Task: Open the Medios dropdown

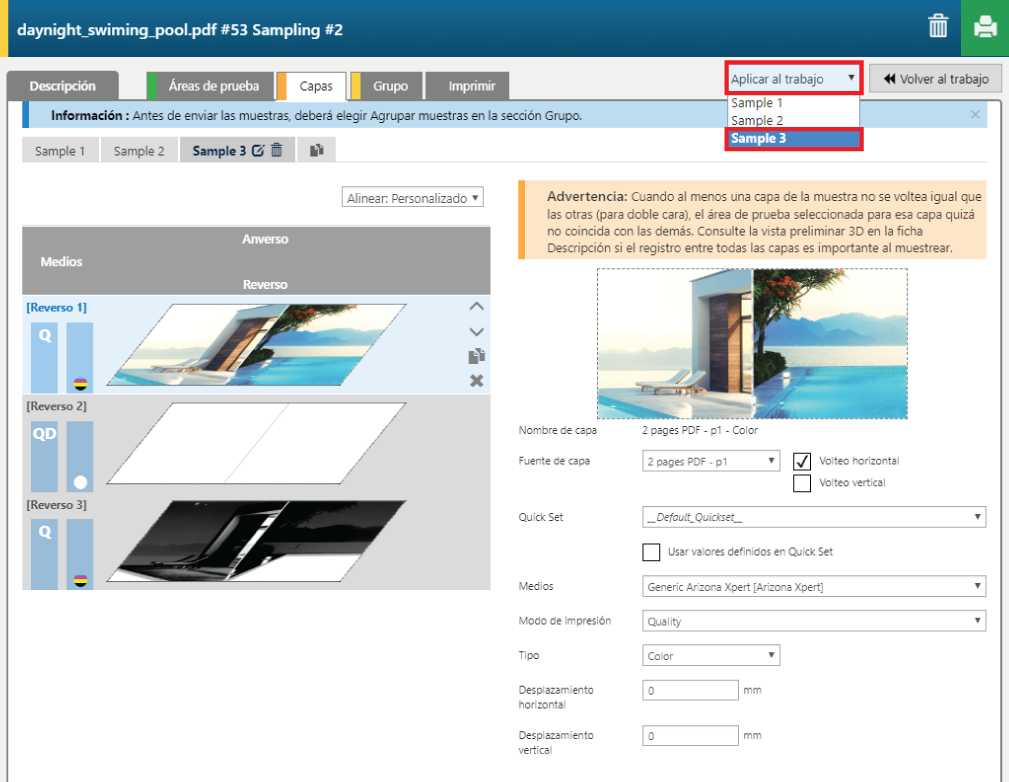Action: (x=814, y=586)
